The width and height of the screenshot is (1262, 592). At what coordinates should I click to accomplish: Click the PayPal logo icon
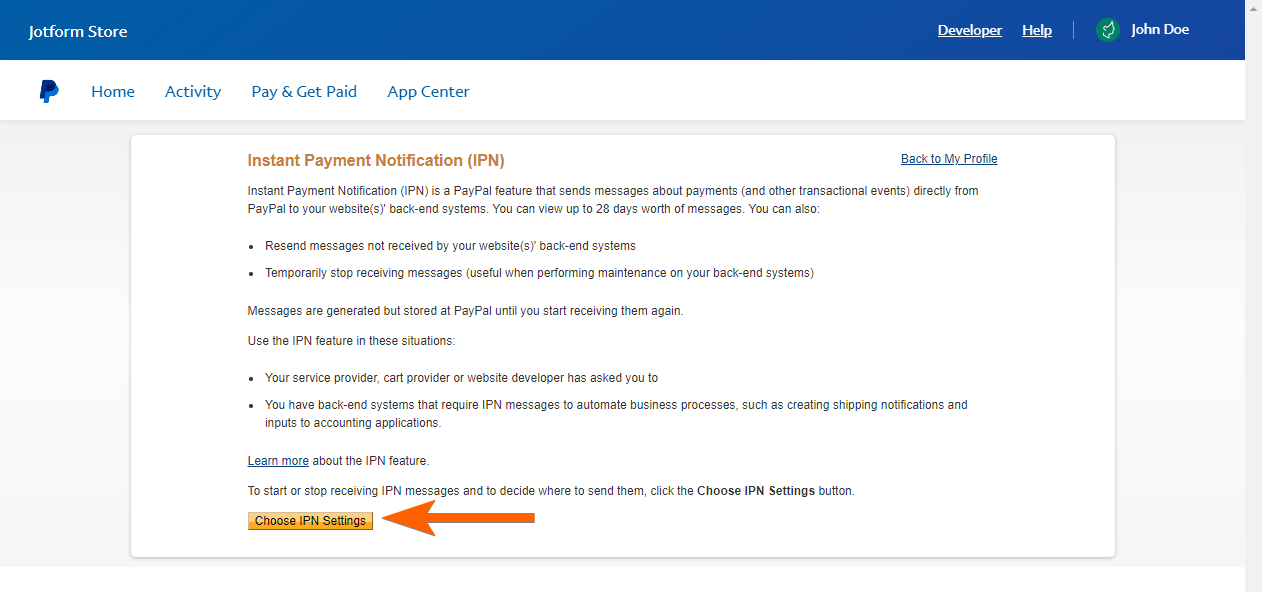pyautogui.click(x=48, y=90)
